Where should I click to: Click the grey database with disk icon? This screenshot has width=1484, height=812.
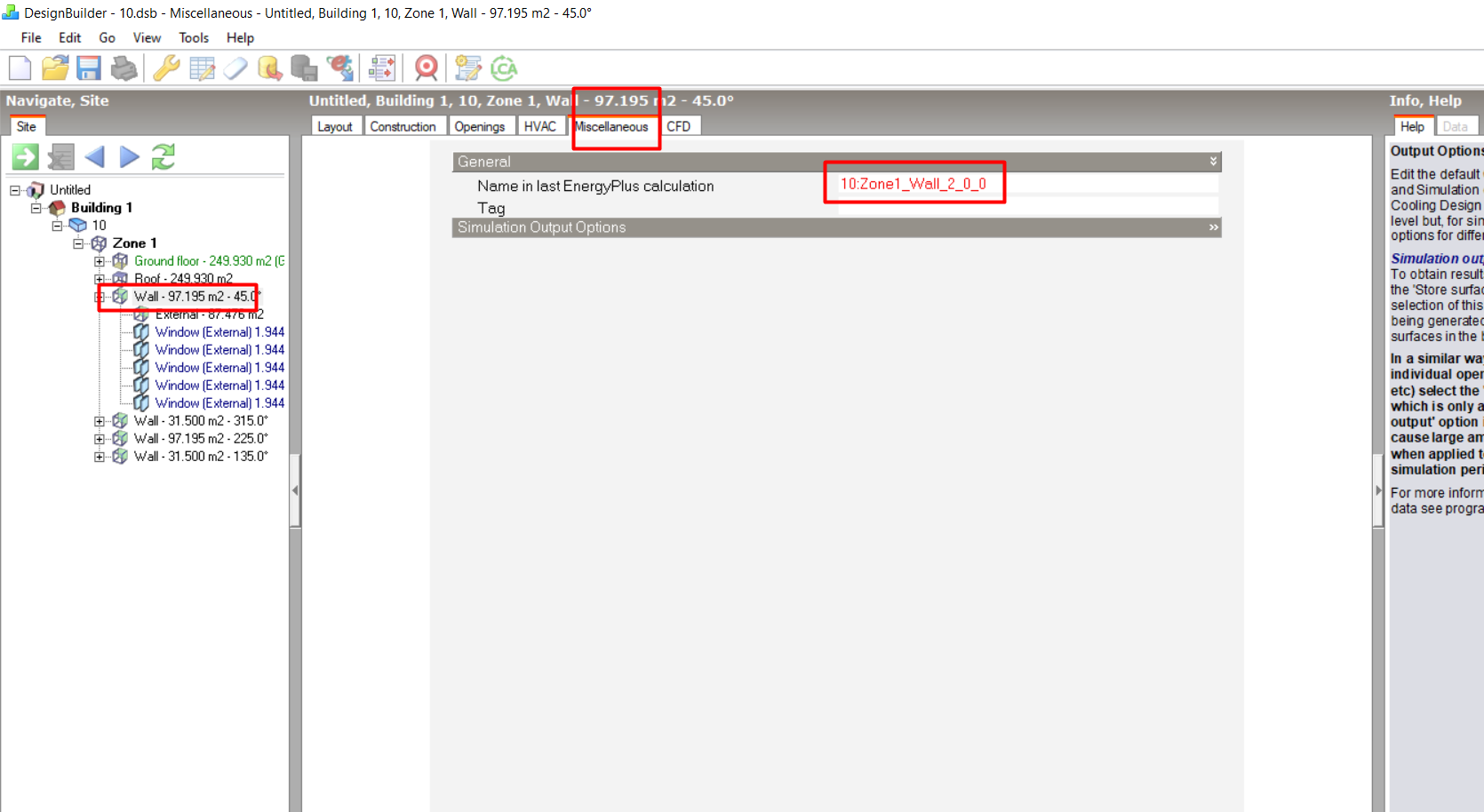click(x=304, y=68)
